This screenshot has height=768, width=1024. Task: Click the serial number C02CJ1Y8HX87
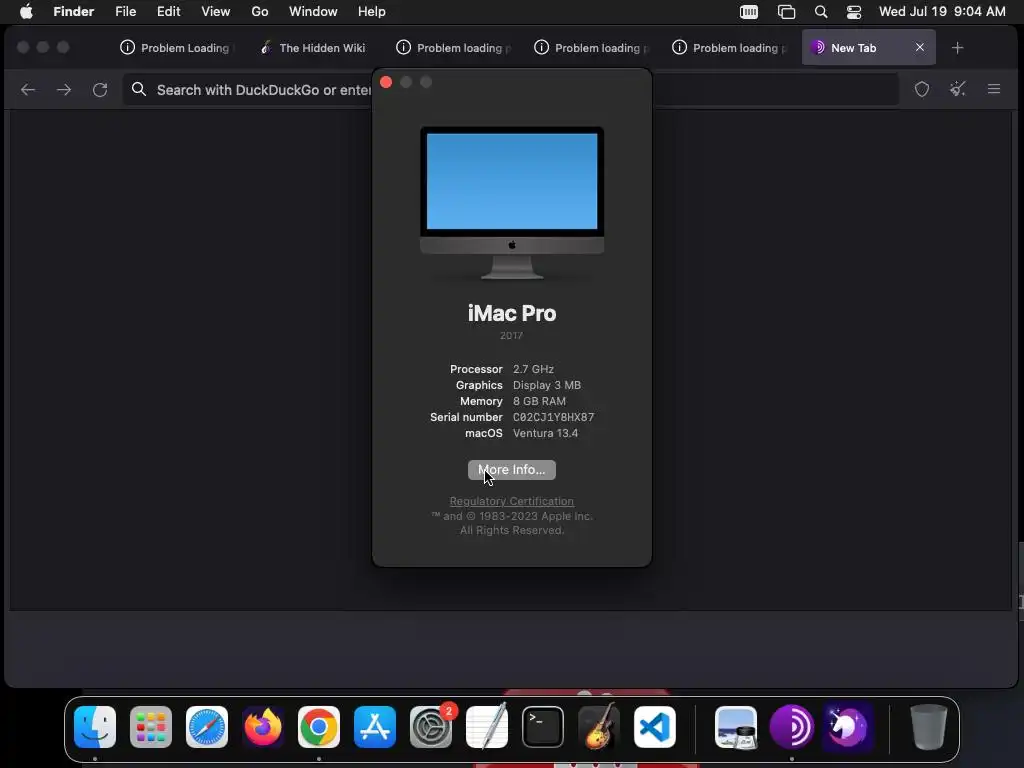553,417
